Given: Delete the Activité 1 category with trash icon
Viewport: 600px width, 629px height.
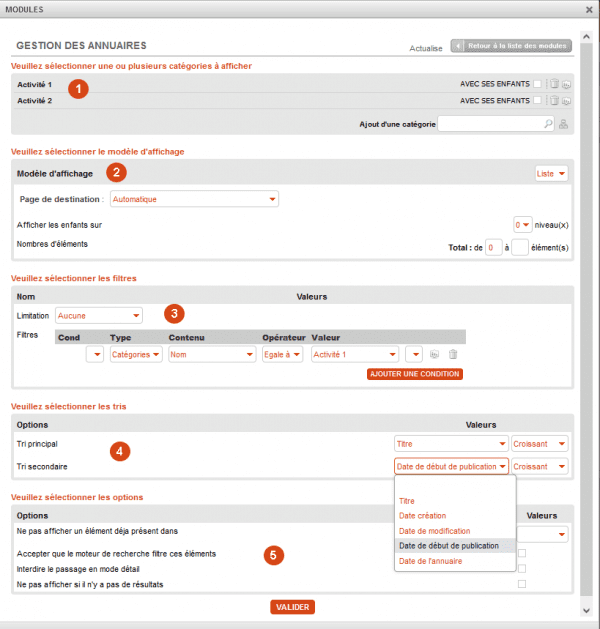Looking at the screenshot, I should click(x=554, y=85).
